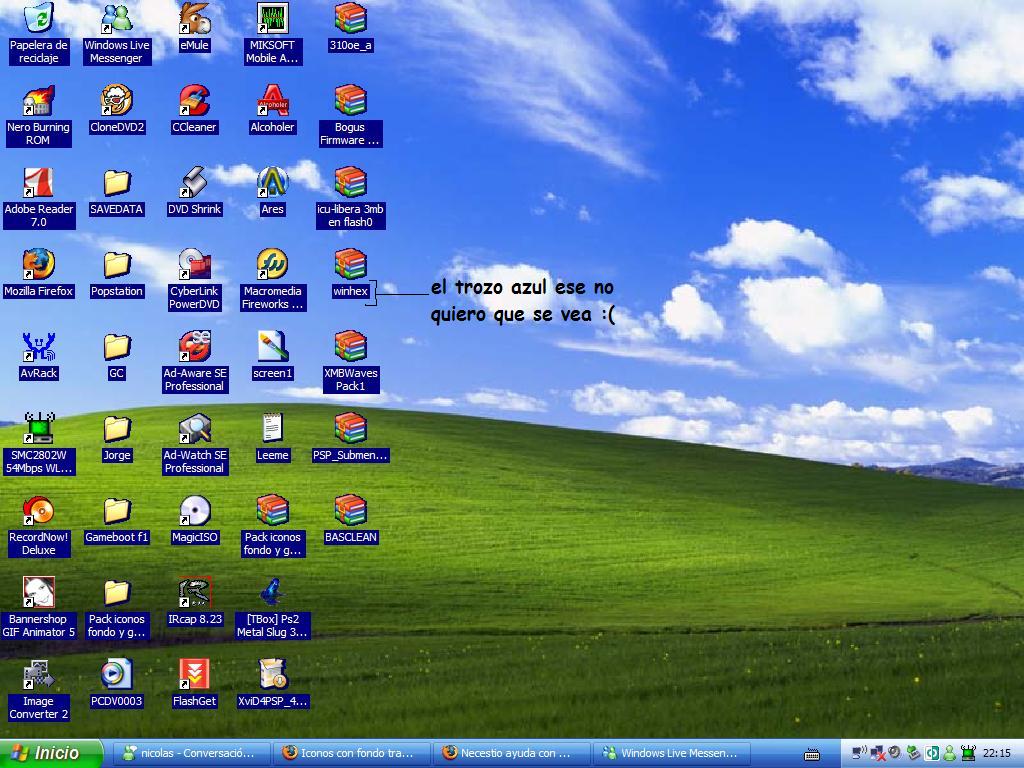Switch to Necestio ayuda con... Firefox window
Screen dimensions: 1024x768
tap(511, 754)
